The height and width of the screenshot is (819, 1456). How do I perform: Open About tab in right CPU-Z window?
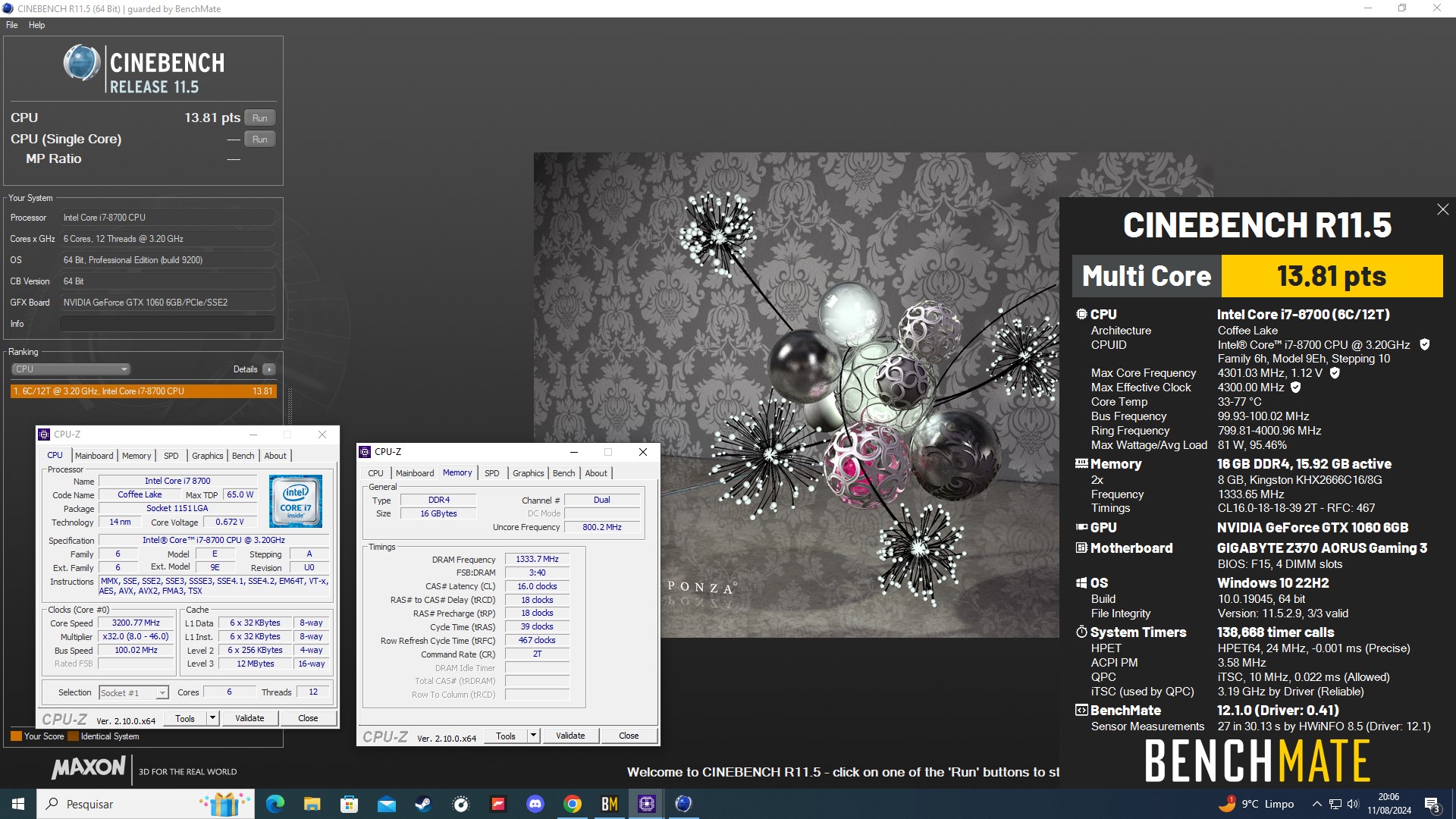point(596,473)
